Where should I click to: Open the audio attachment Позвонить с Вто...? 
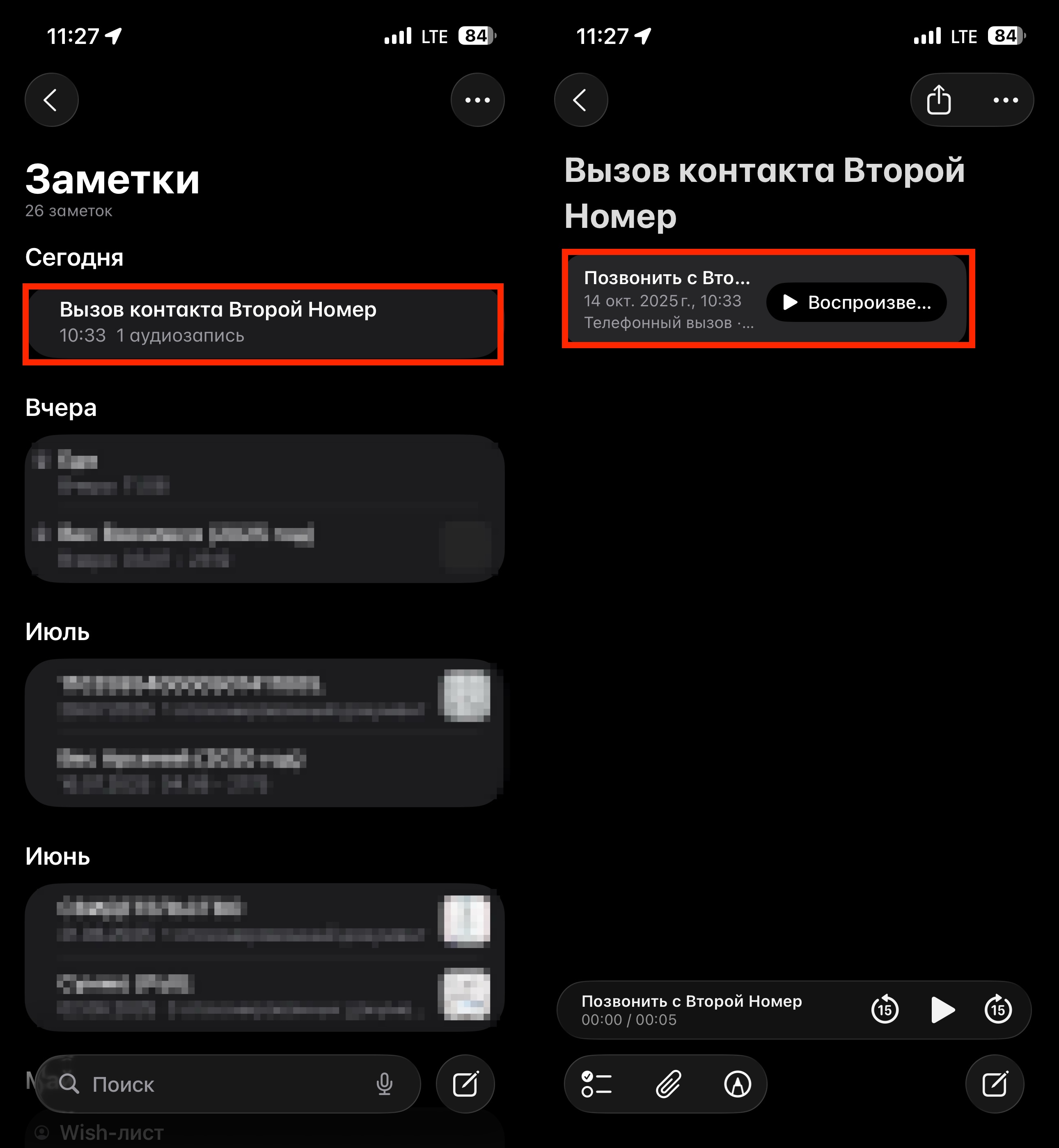[767, 298]
